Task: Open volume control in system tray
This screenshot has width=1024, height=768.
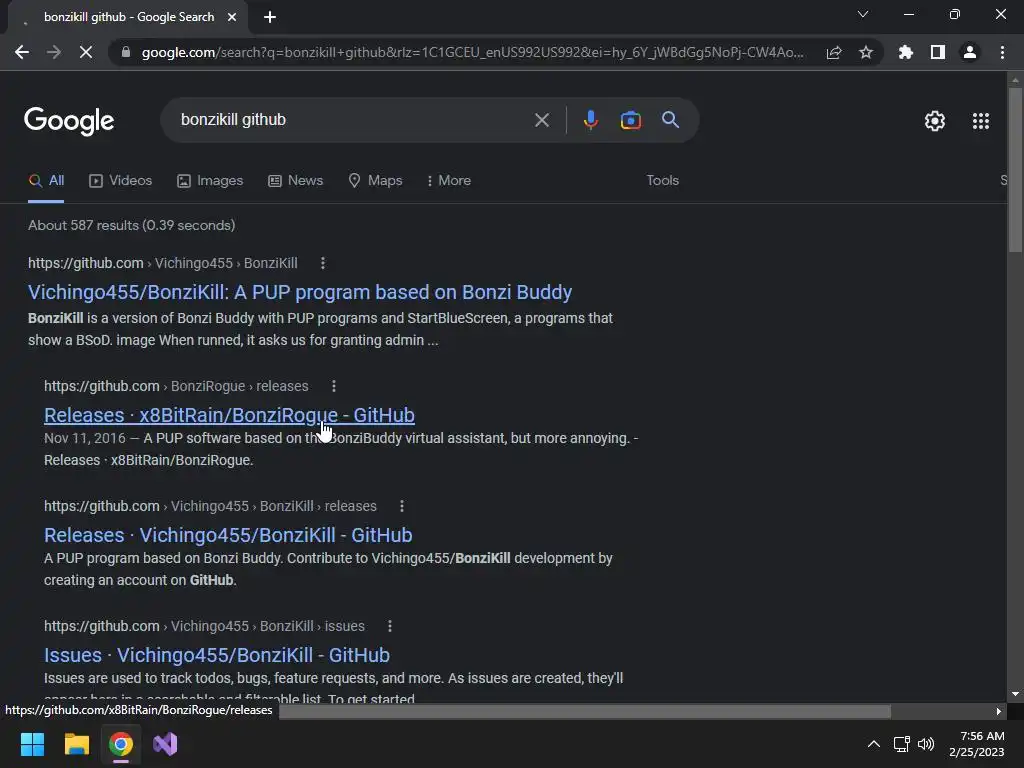Action: [x=926, y=744]
